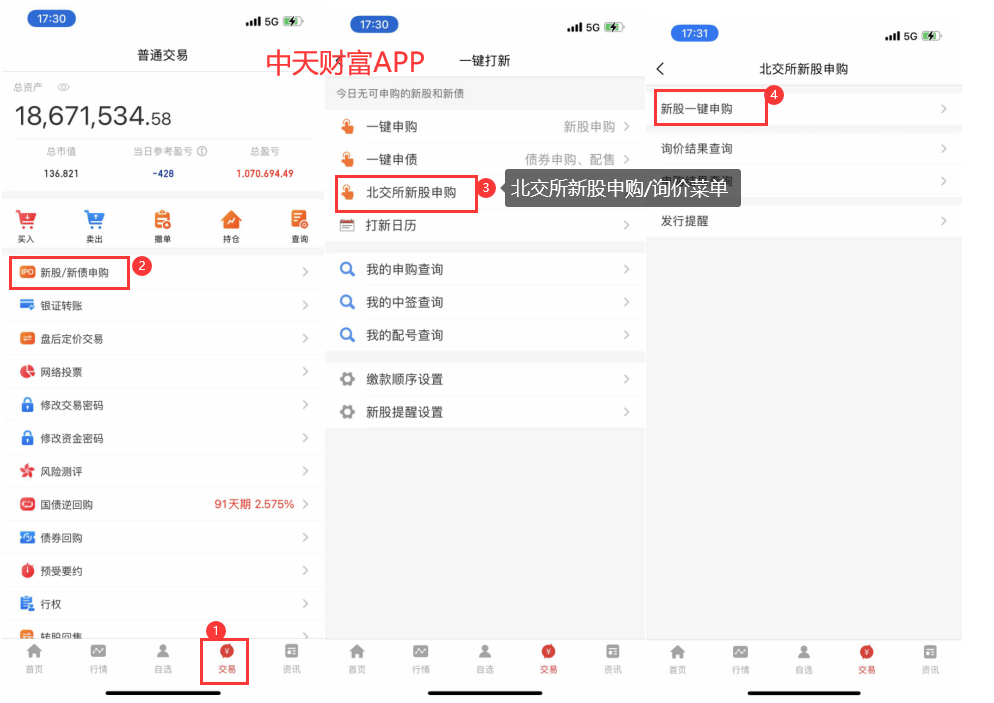Click the 修改资金密码 lock icon

click(27, 438)
